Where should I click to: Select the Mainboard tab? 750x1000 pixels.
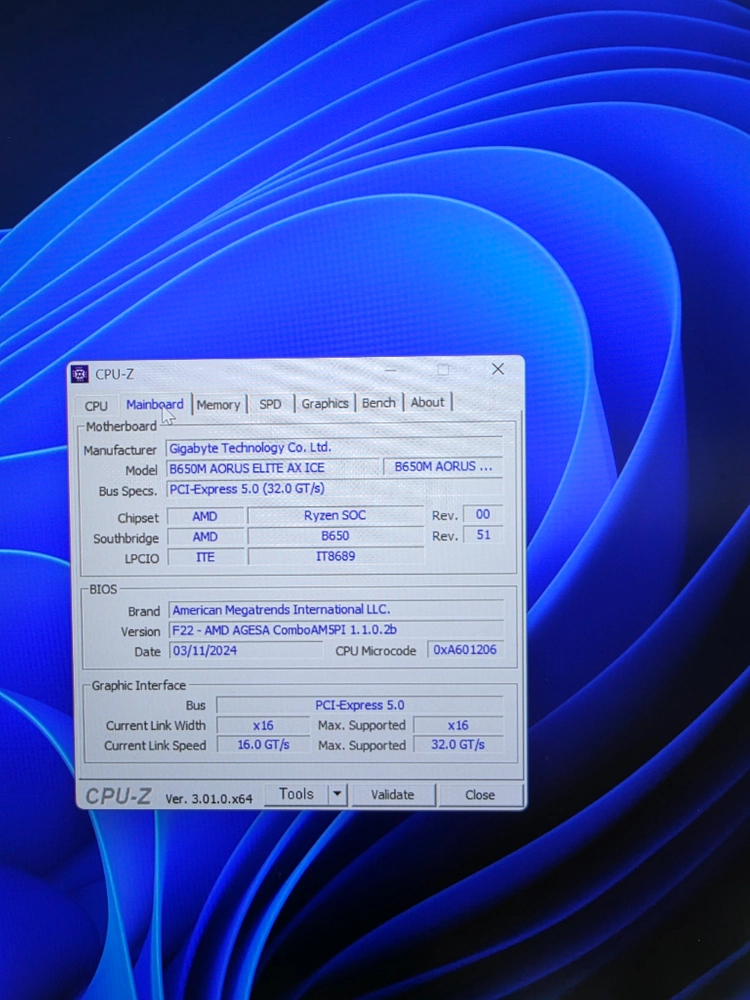tap(154, 404)
